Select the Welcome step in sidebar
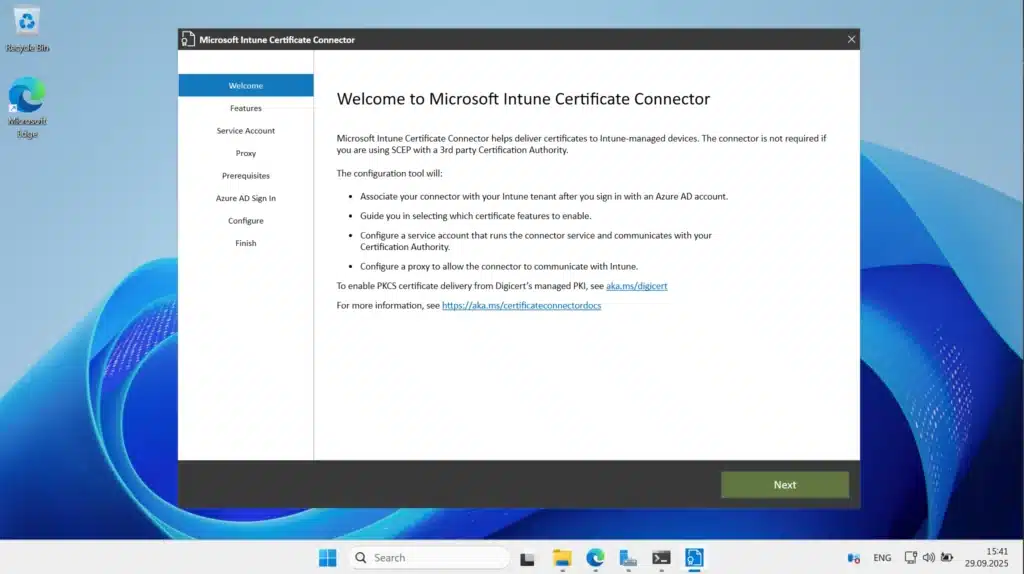The width and height of the screenshot is (1024, 574). [x=246, y=86]
